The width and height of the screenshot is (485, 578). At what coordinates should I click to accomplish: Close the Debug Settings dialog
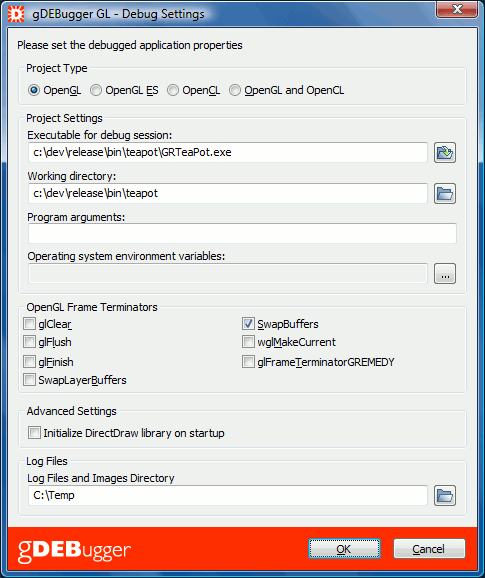457,10
